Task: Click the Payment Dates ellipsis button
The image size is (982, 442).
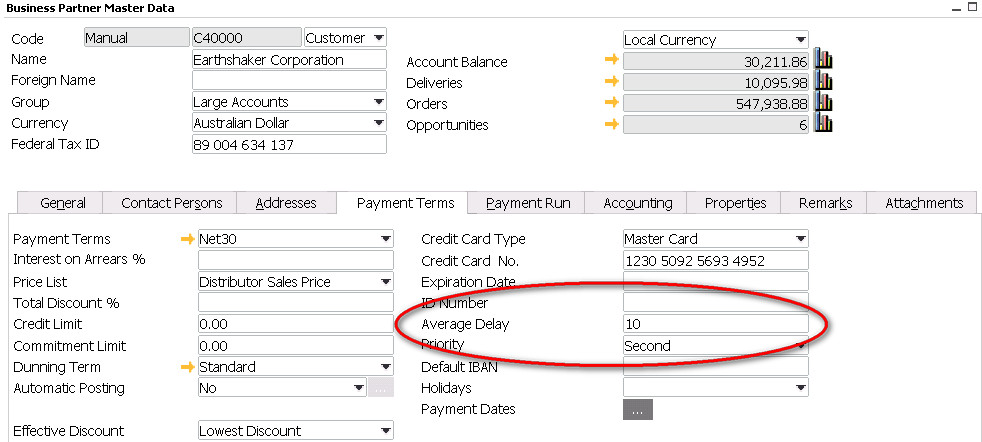Action: (637, 410)
